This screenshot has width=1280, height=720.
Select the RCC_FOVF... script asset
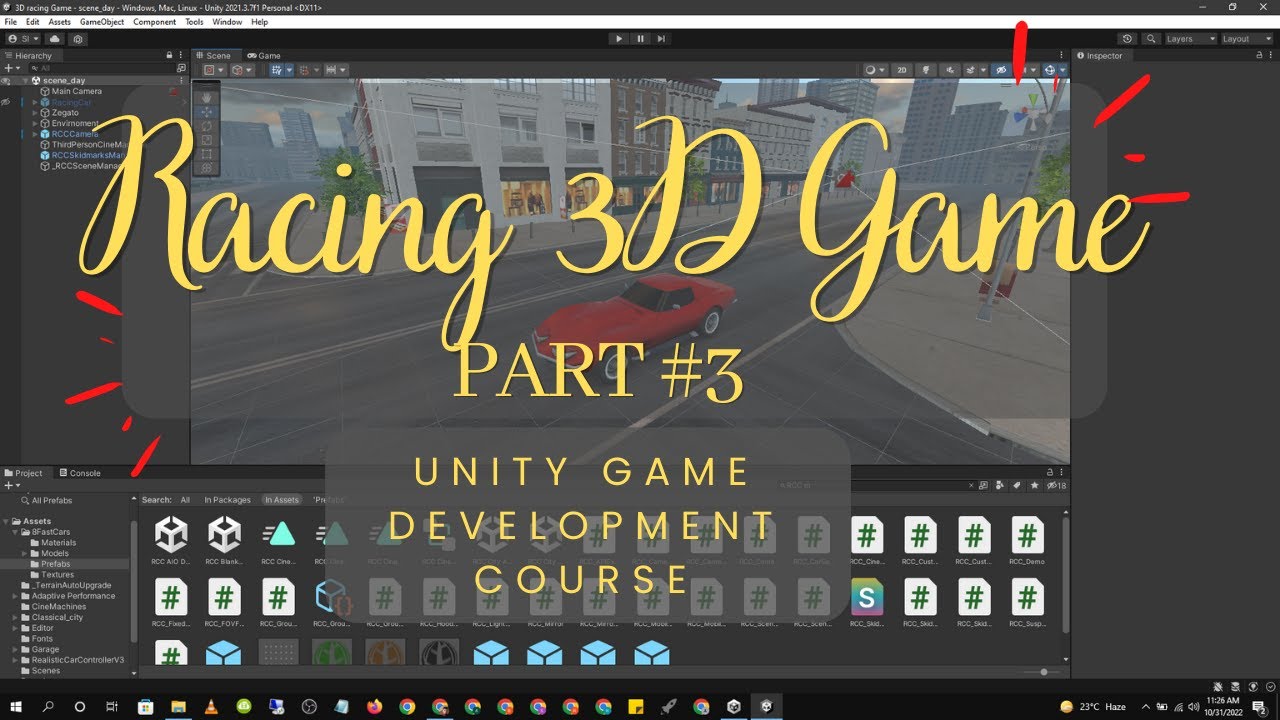point(224,604)
